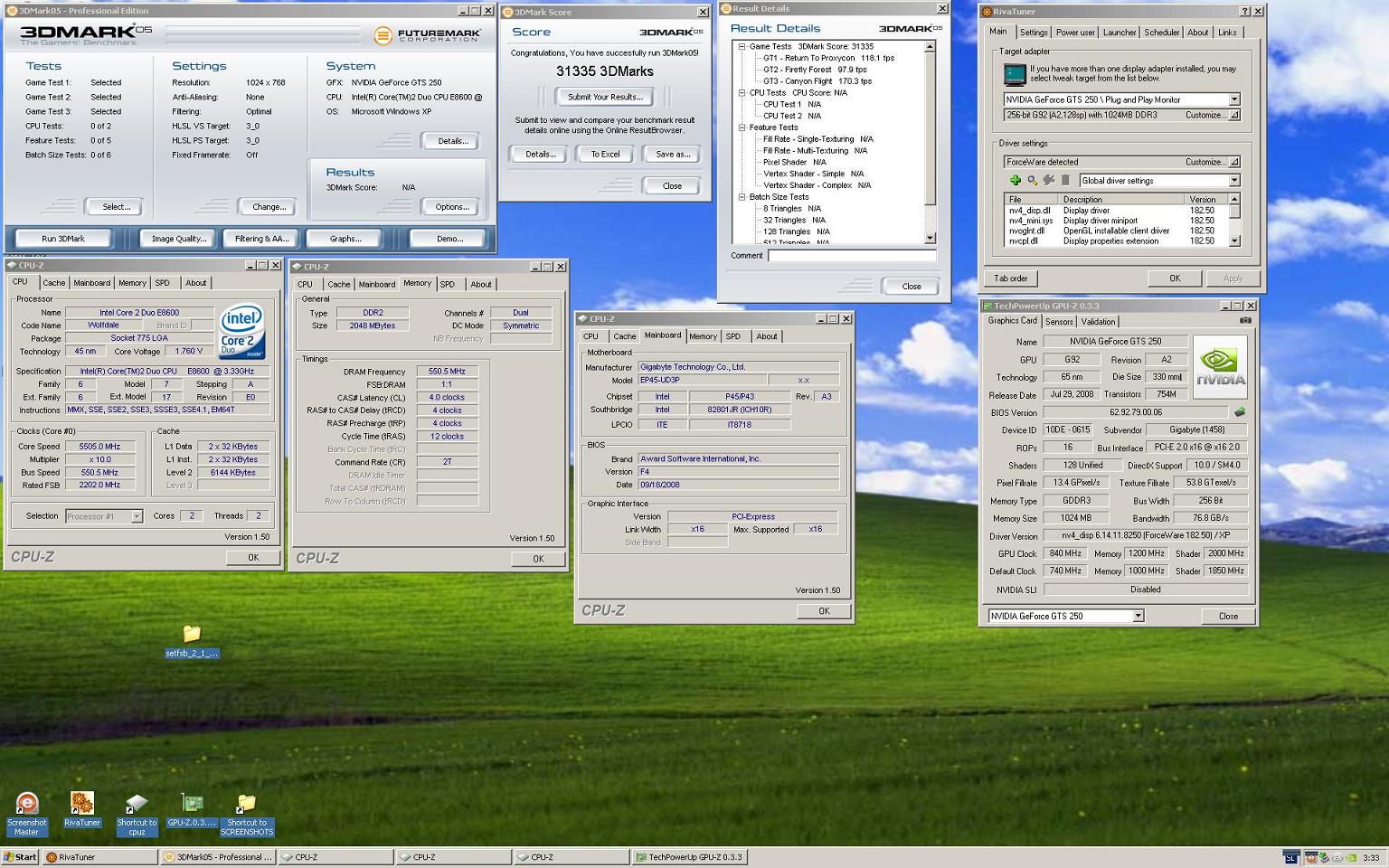Click the Futuremark Corporation logo in 3DMark05
1389x868 pixels.
point(428,35)
